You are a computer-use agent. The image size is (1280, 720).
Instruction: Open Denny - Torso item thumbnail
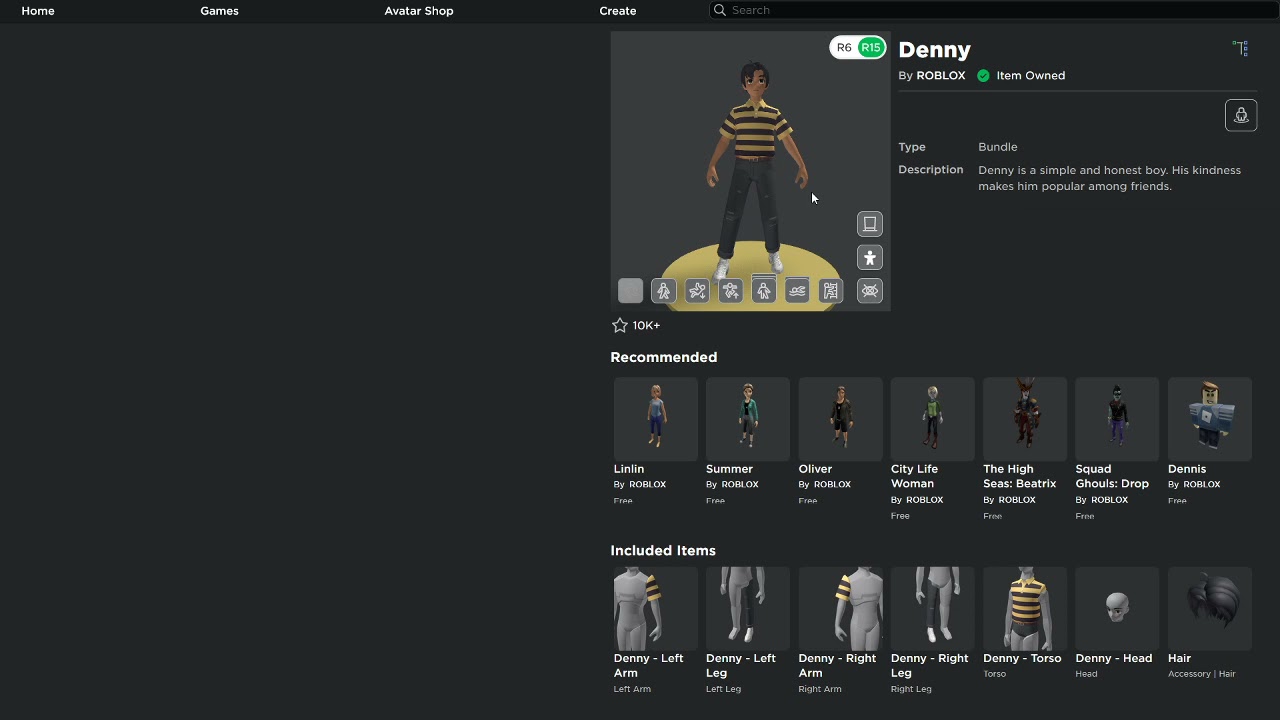pyautogui.click(x=1025, y=609)
